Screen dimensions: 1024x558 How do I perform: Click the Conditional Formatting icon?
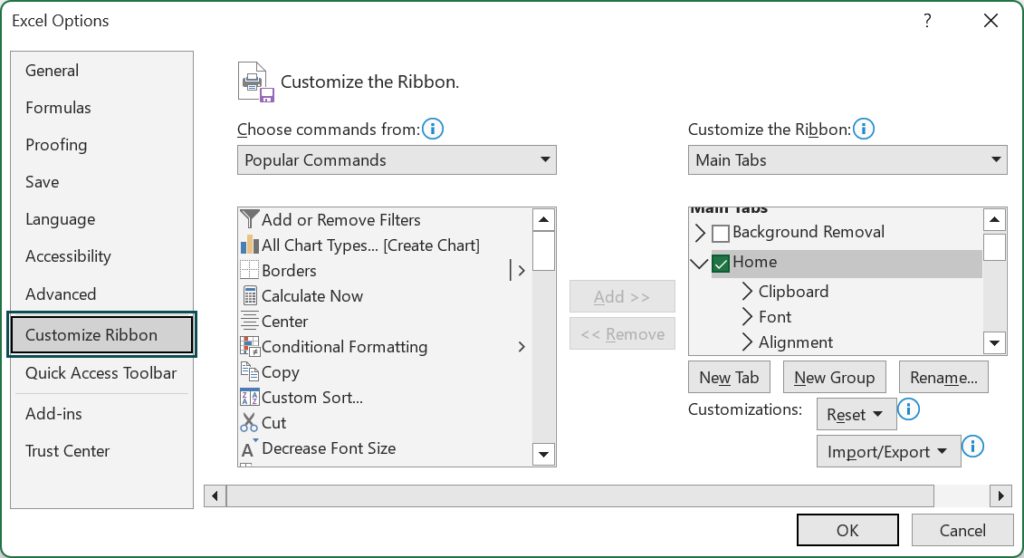249,347
